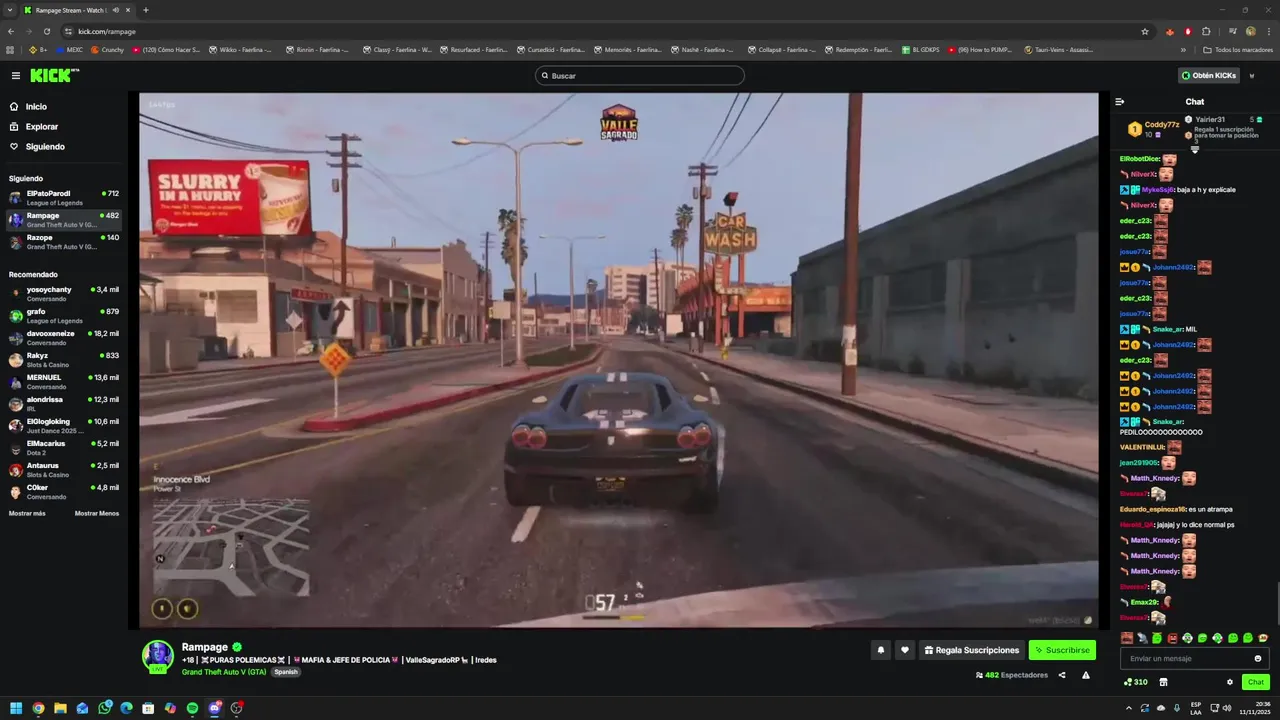Click the green Chat send button
Viewport: 1280px width, 720px height.
click(1256, 682)
